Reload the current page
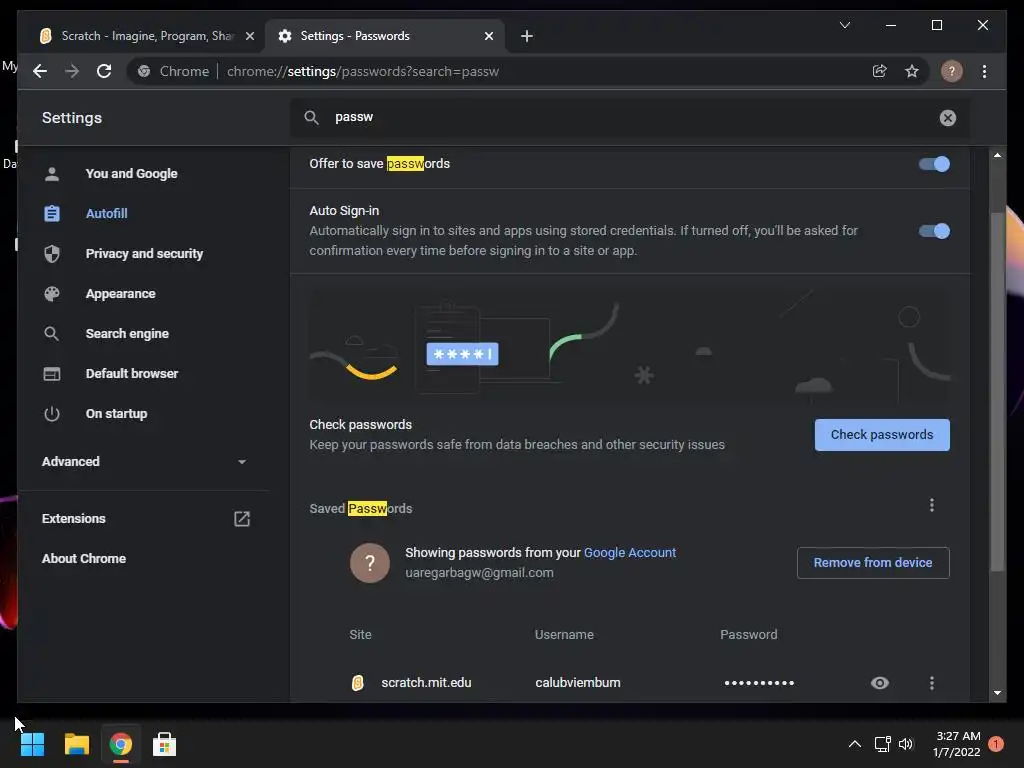The image size is (1024, 768). pyautogui.click(x=104, y=71)
